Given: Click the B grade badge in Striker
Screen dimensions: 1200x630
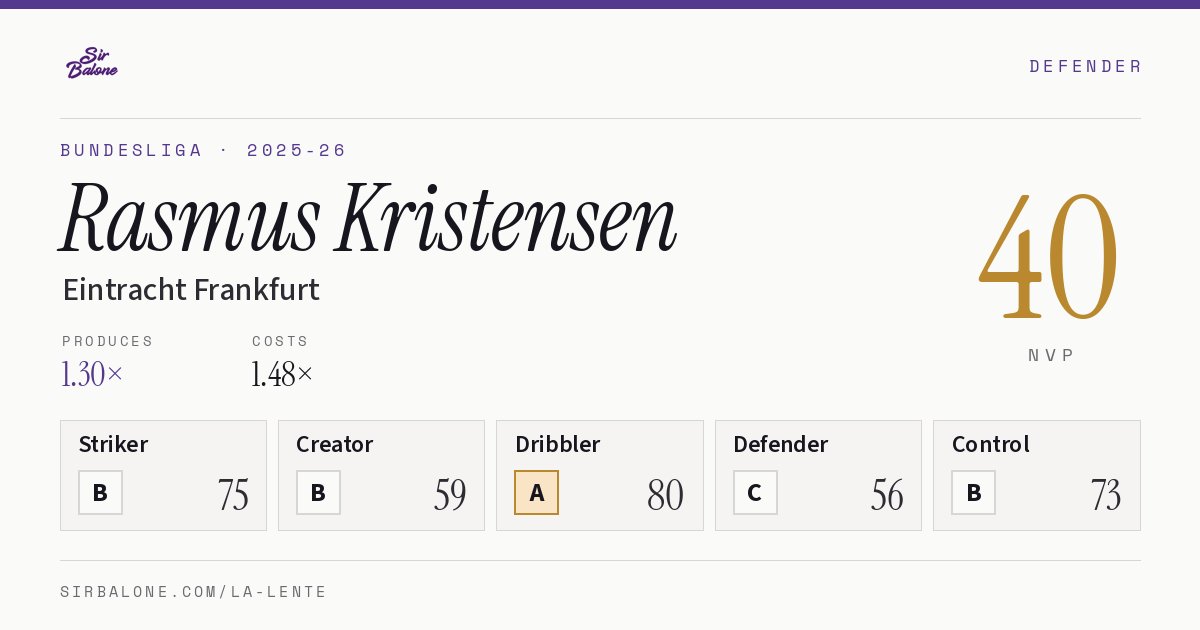Looking at the screenshot, I should click(x=100, y=492).
